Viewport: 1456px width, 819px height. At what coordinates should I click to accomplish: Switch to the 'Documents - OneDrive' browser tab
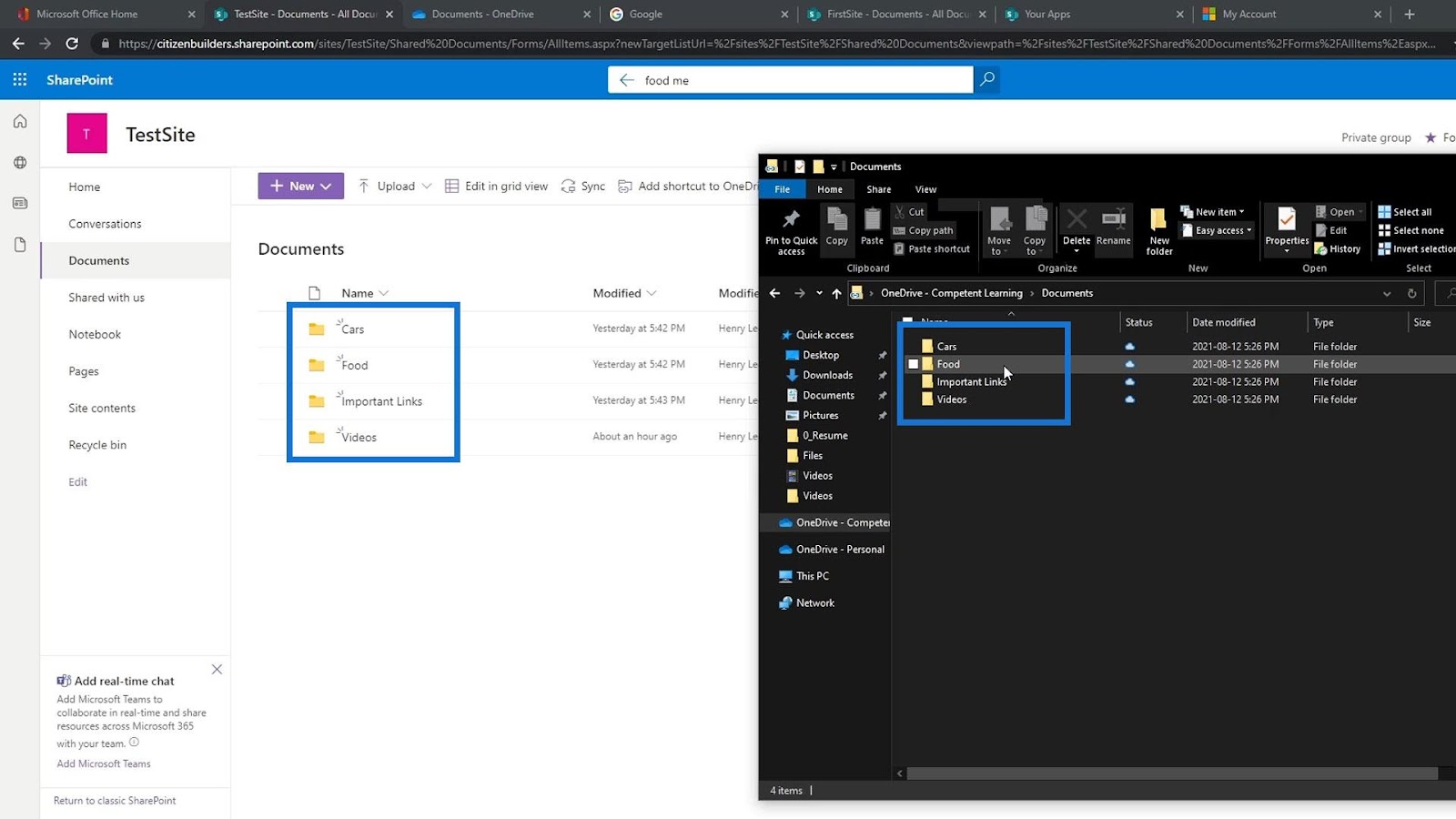499,15
